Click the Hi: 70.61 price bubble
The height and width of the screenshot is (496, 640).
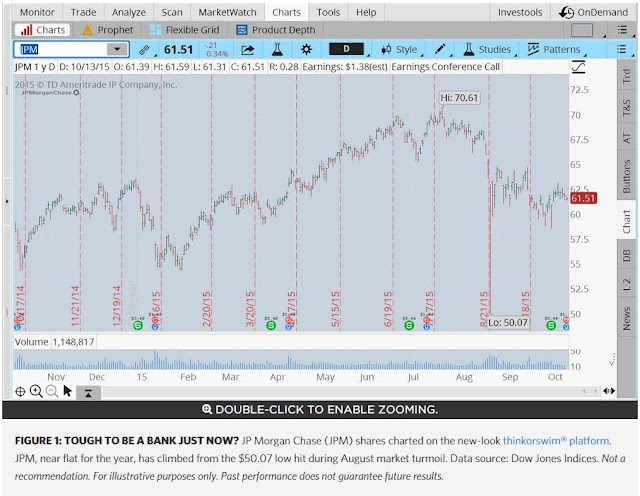(459, 98)
